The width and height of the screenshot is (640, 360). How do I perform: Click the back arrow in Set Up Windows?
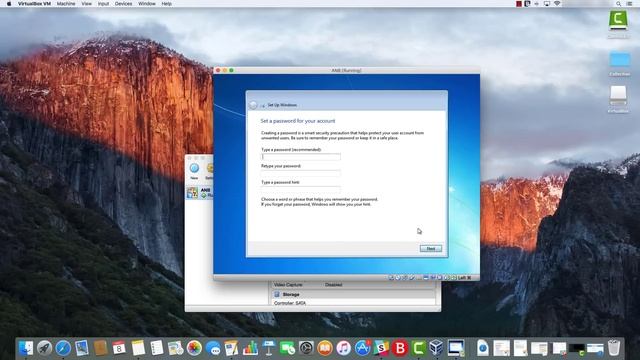253,105
